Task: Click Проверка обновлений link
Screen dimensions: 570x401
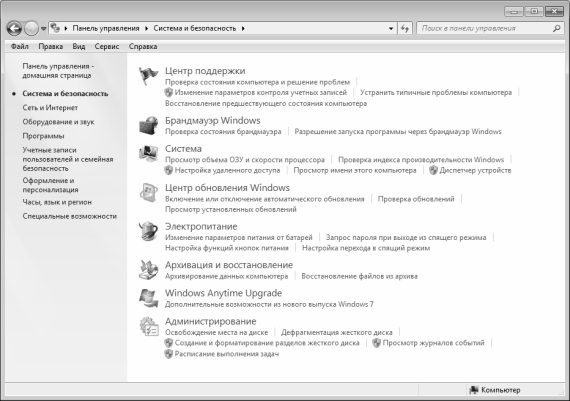Action: (x=416, y=199)
